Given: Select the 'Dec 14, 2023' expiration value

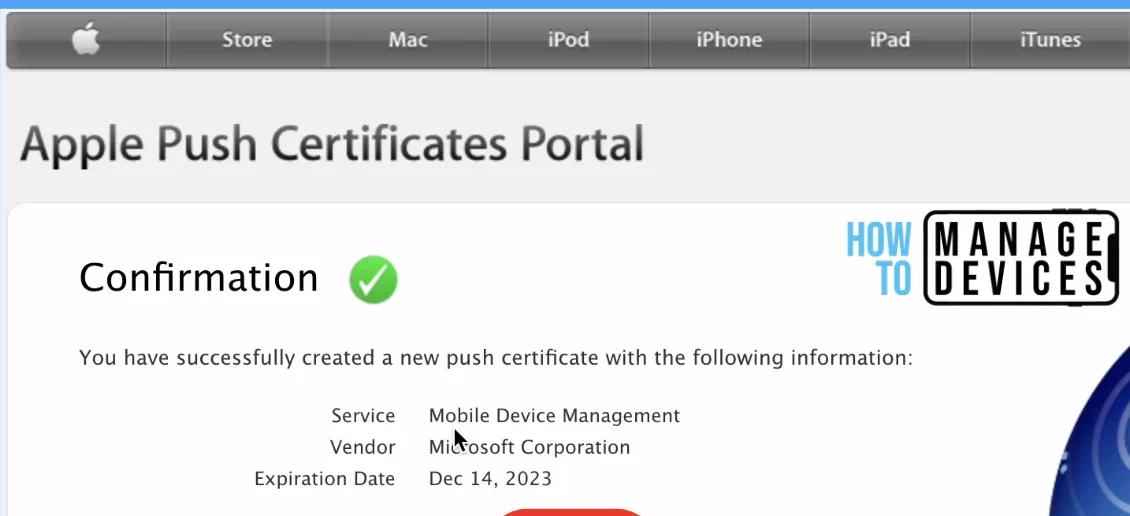Looking at the screenshot, I should [490, 479].
